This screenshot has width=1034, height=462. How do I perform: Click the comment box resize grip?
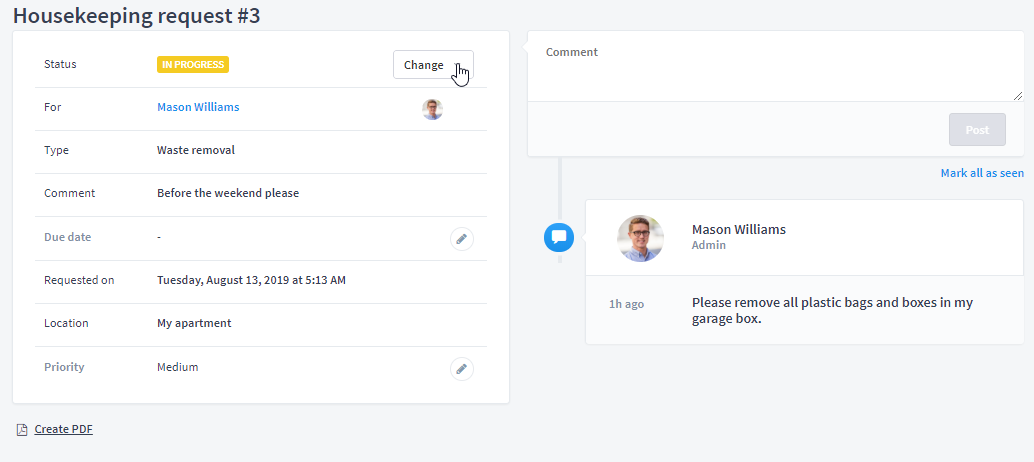pos(1018,96)
